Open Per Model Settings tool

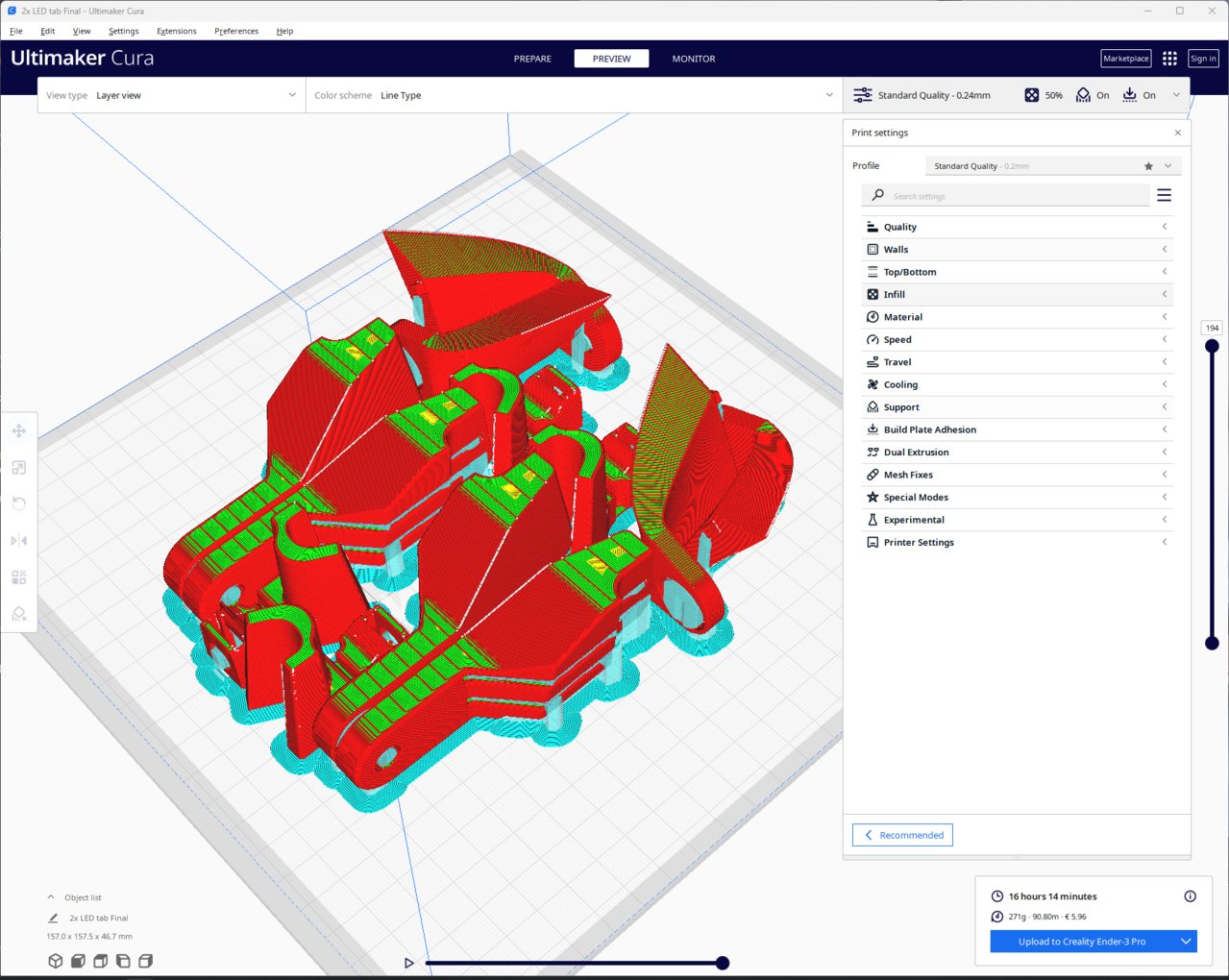18,577
